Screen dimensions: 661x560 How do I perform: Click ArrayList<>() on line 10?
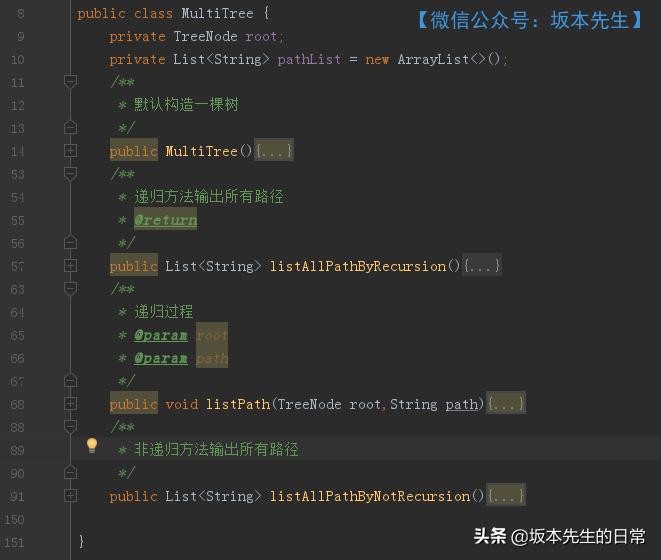click(x=449, y=59)
